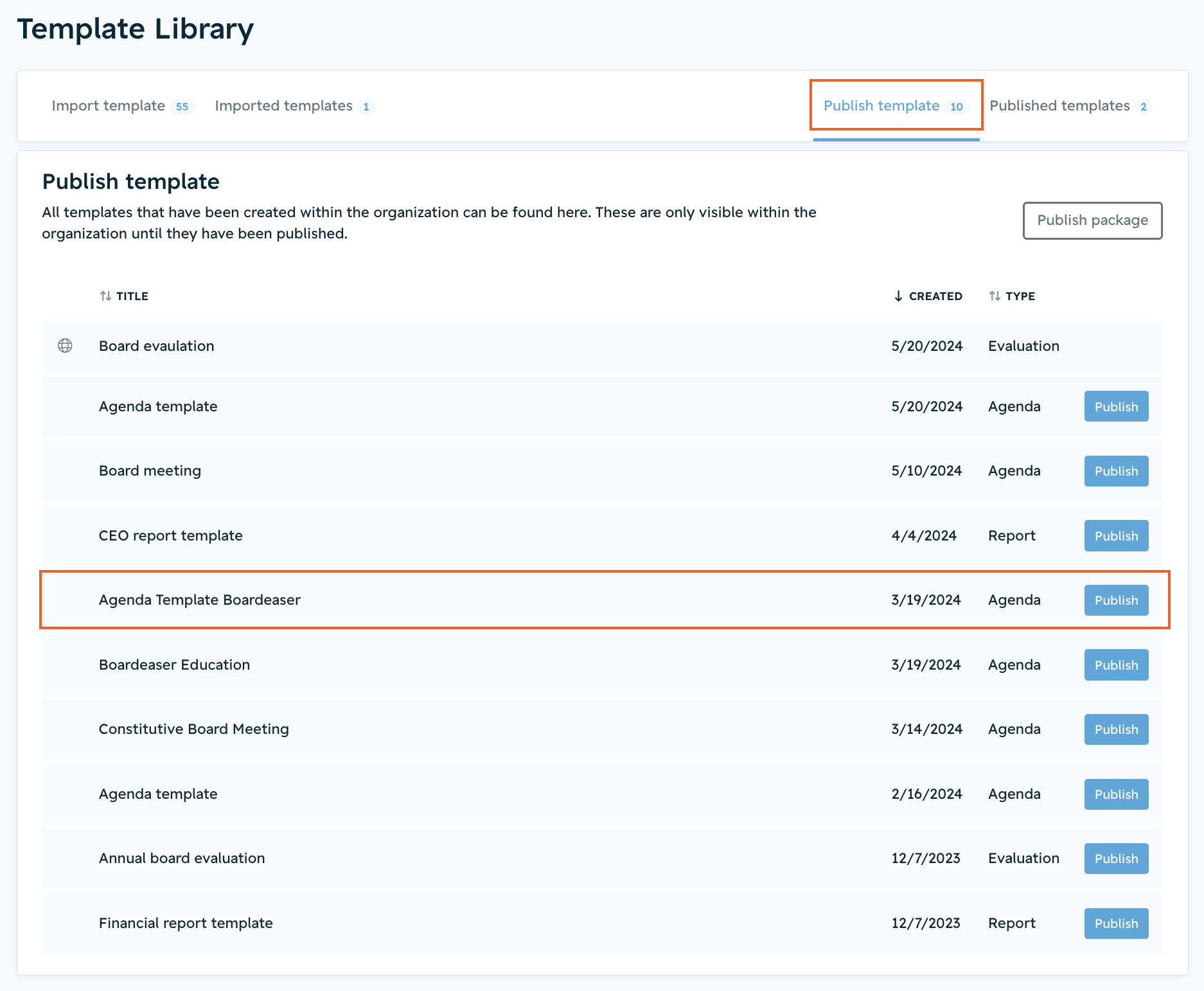This screenshot has width=1204, height=991.
Task: Publish the Agenda template created 5/20/2024
Action: pos(1116,407)
